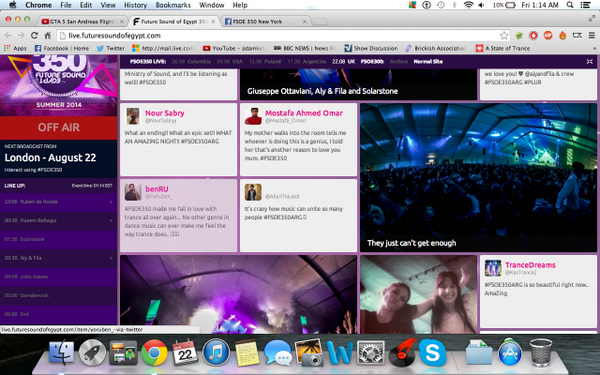Expand the 00:30 Hazem Beltagui slot
Viewport: 600px width, 375px height.
pos(59,220)
